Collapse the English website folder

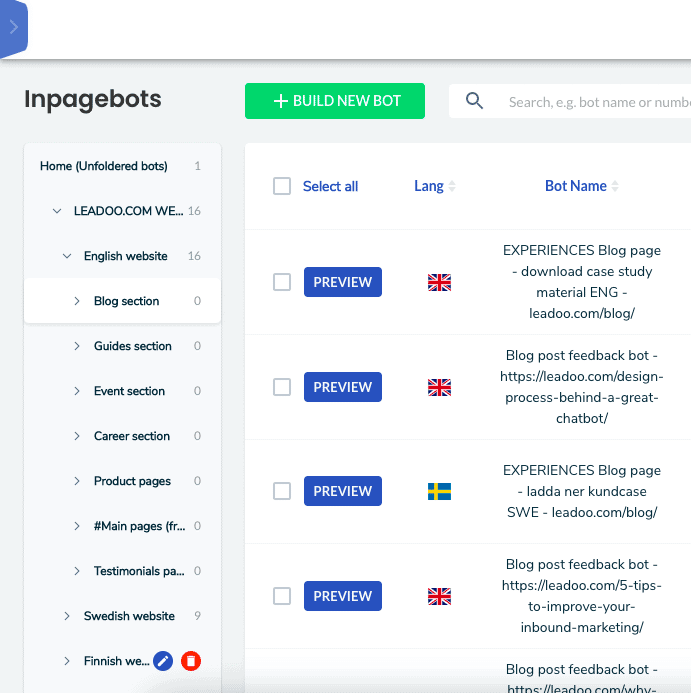click(x=67, y=256)
